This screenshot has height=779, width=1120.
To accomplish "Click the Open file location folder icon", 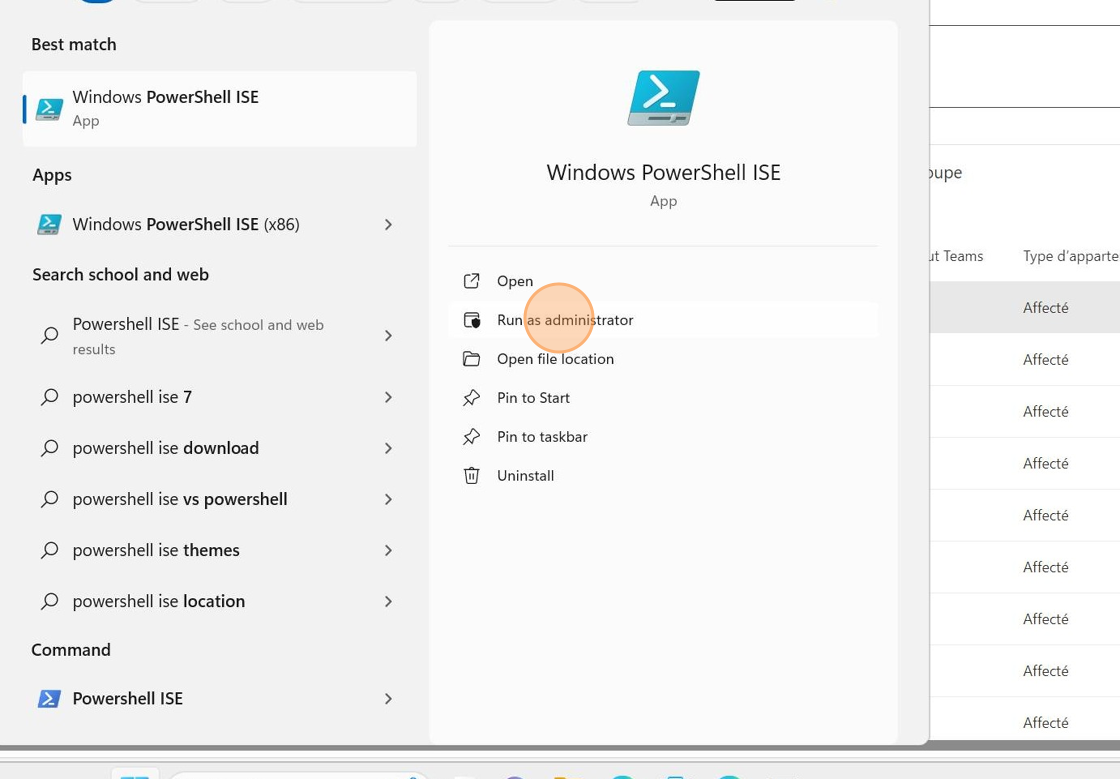I will coord(471,358).
